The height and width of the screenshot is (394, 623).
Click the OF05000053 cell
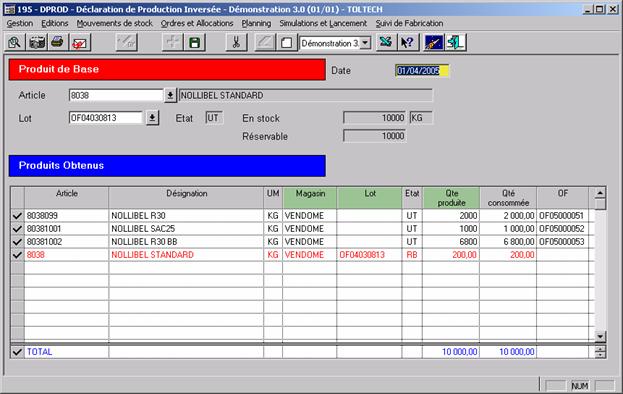pyautogui.click(x=563, y=242)
